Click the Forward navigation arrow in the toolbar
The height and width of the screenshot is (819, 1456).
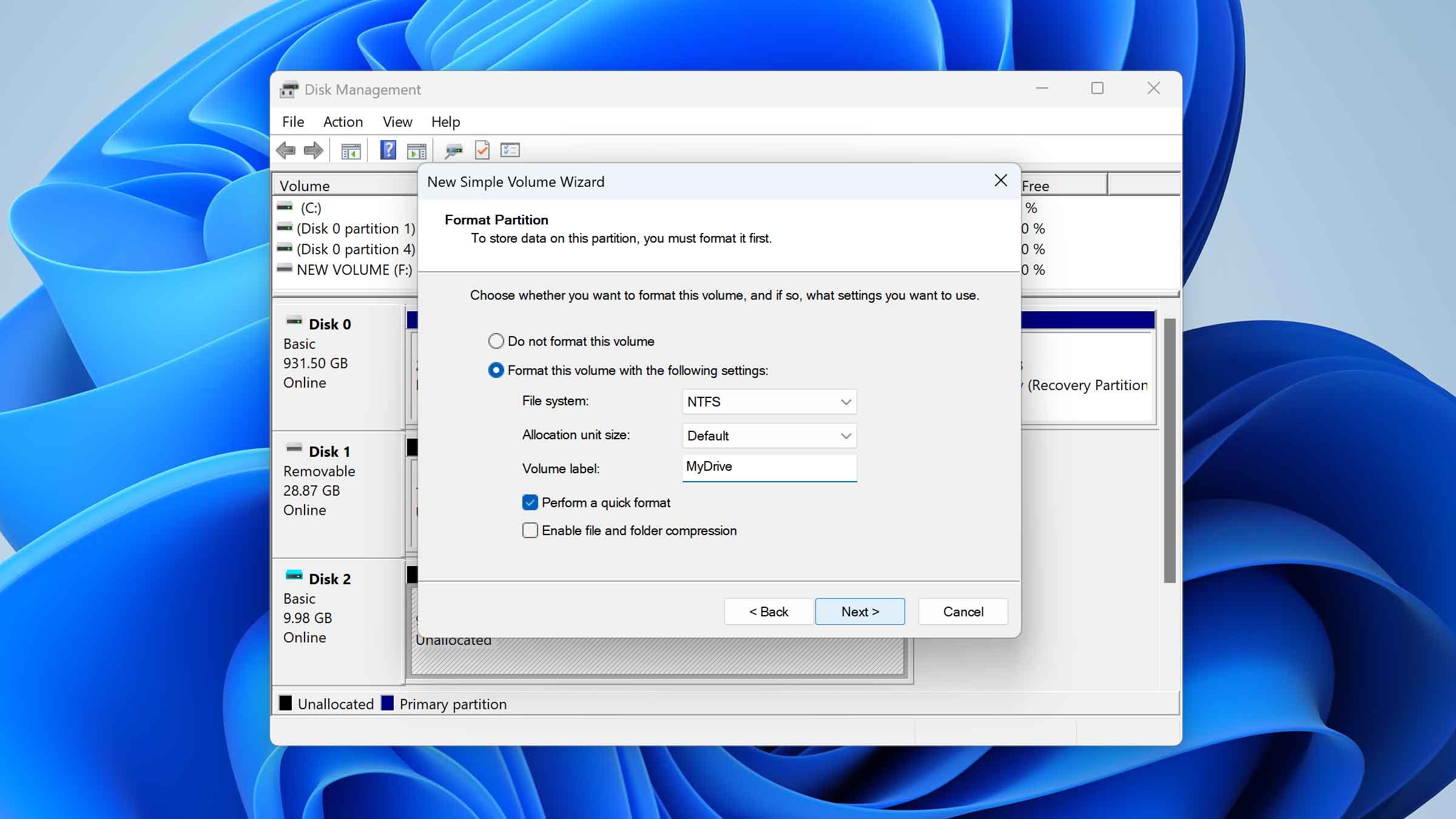[314, 150]
